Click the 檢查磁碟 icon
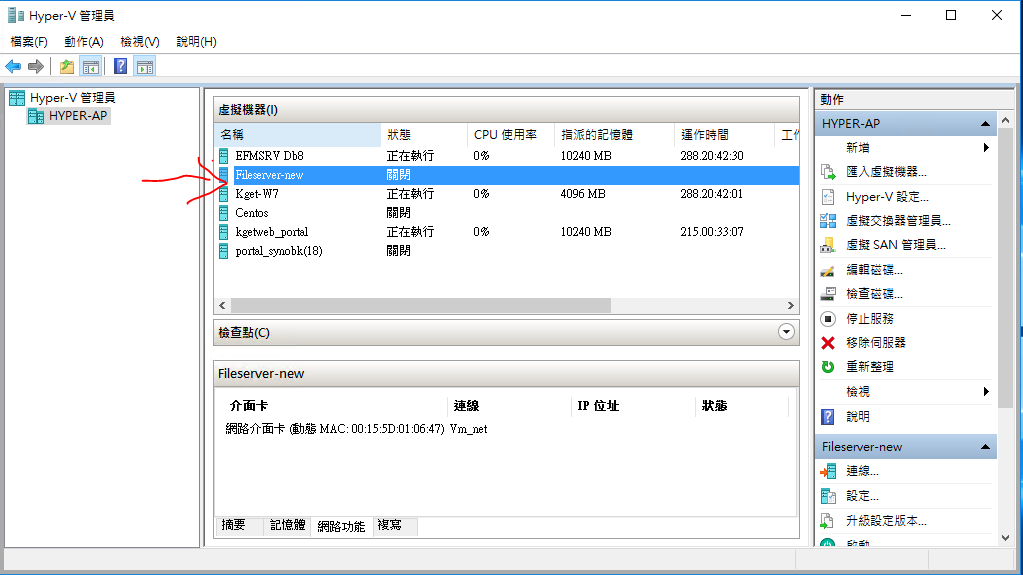The image size is (1023, 575). coord(828,294)
